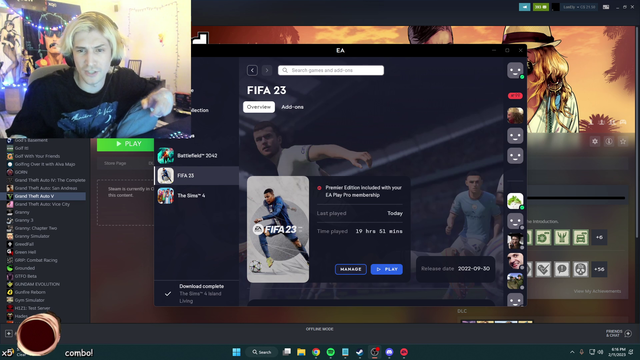Click the OFFLINE MODE status text
Image resolution: width=640 pixels, height=360 pixels.
coord(320,329)
